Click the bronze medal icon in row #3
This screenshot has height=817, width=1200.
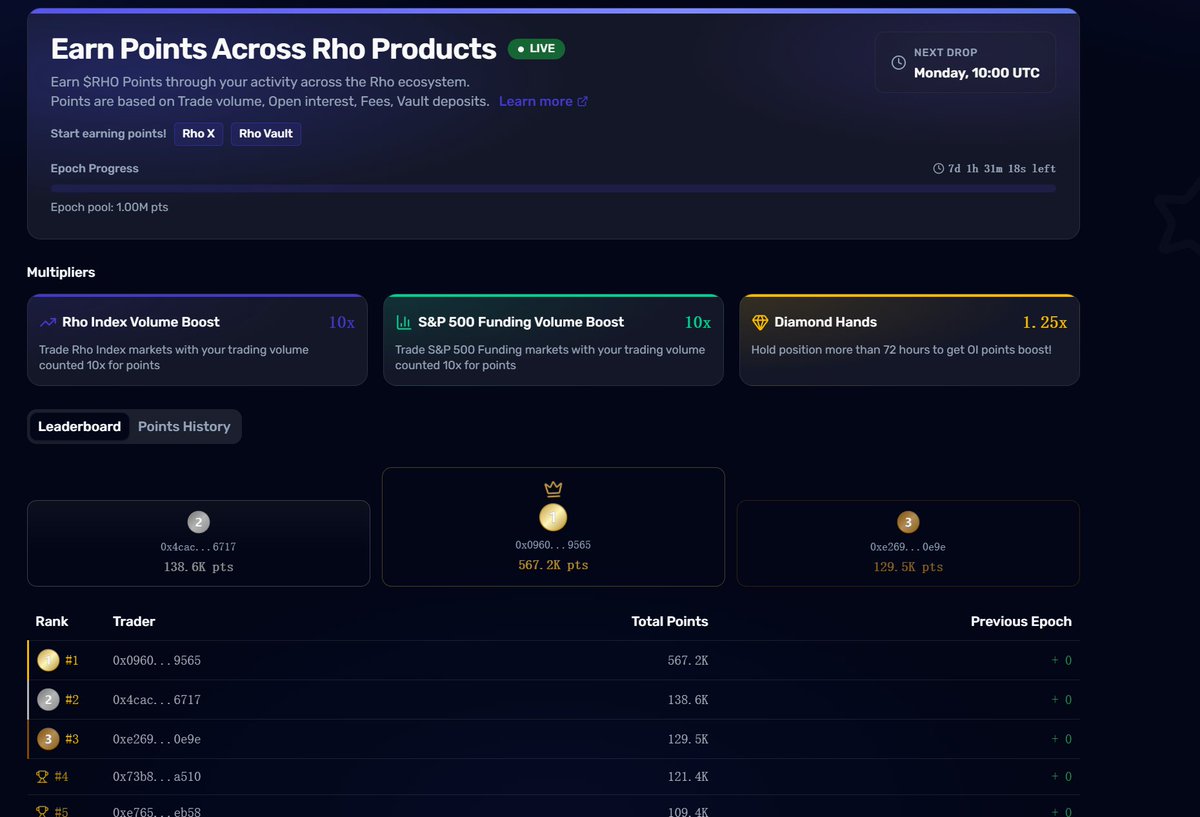(48, 739)
